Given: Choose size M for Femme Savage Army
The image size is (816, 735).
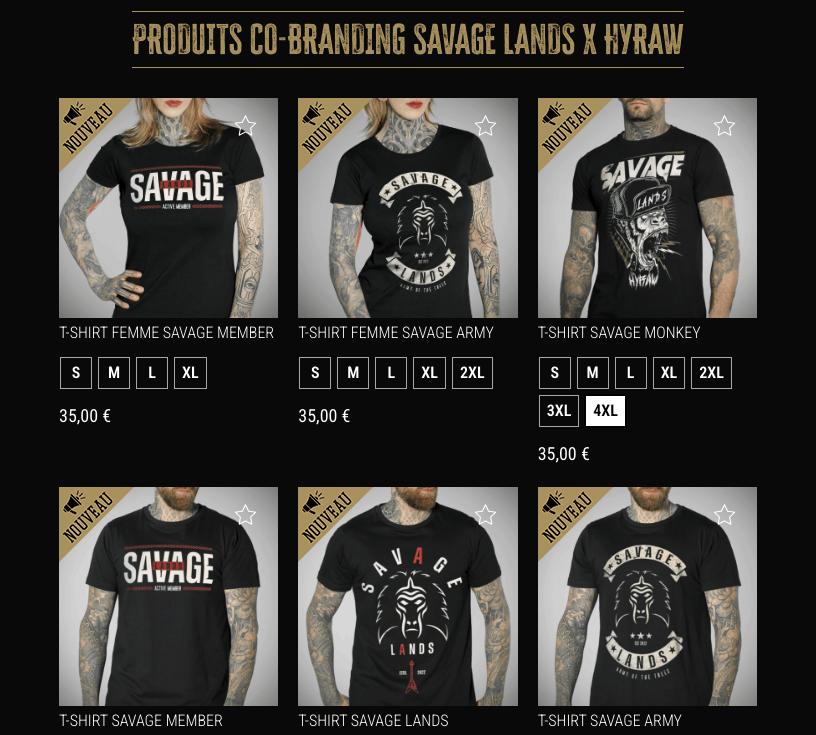Looking at the screenshot, I should click(x=353, y=373).
